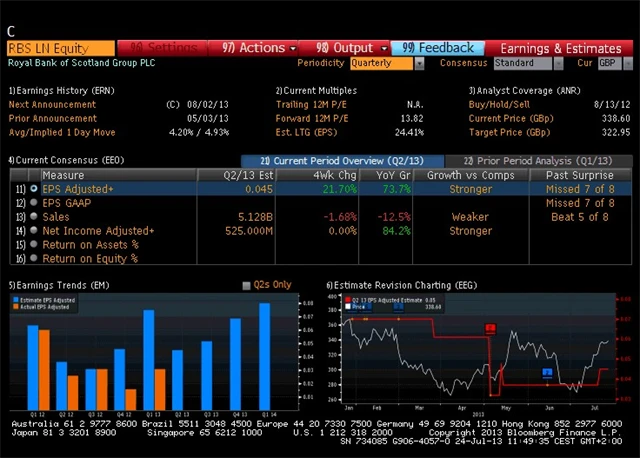Click the 5.128B Sales estimate value

point(255,217)
